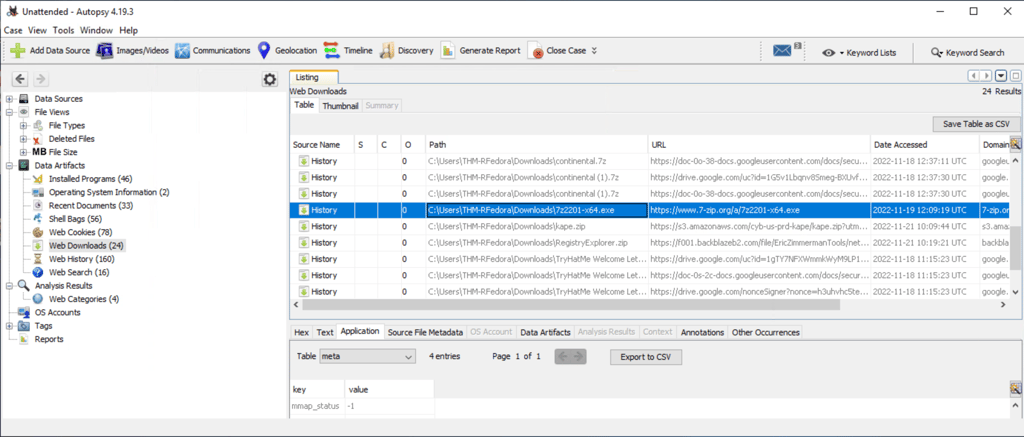This screenshot has width=1024, height=437.
Task: Expand the Tags tree node
Action: click(x=10, y=325)
